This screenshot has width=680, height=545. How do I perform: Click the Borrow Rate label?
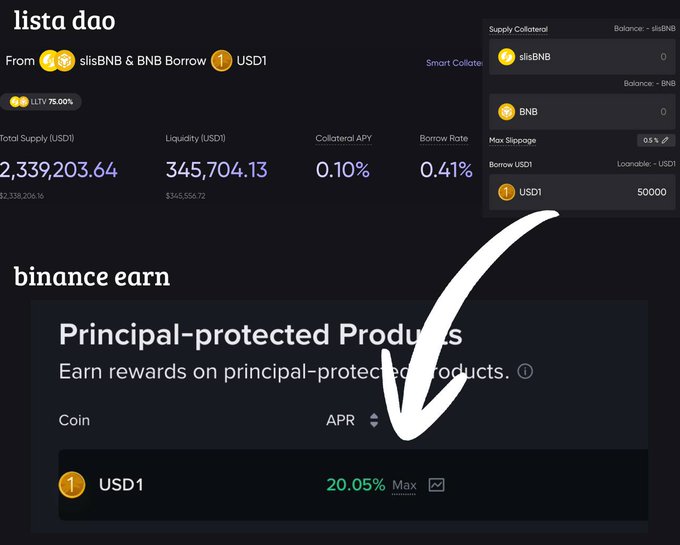(x=444, y=138)
